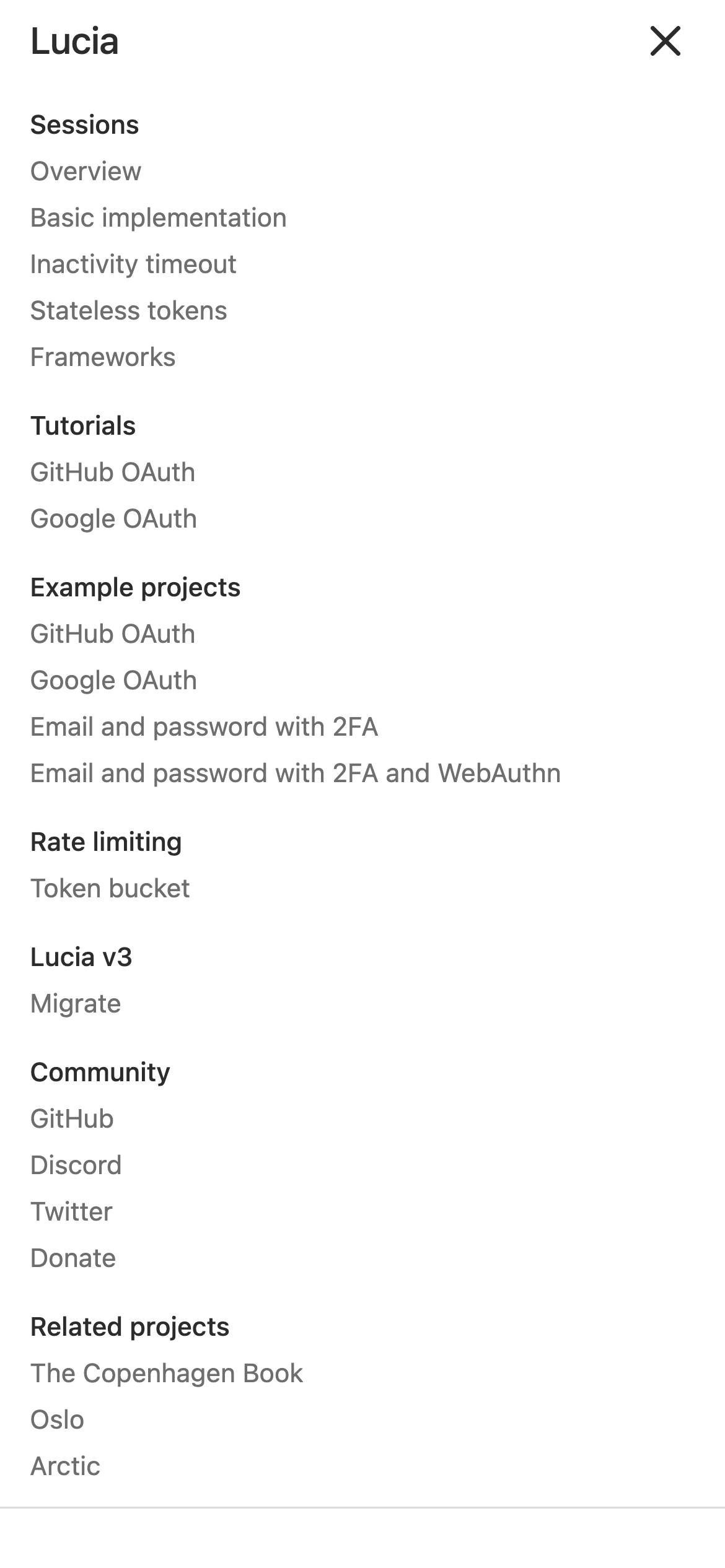Go to Basic implementation page
Image resolution: width=725 pixels, height=1568 pixels.
pyautogui.click(x=158, y=218)
